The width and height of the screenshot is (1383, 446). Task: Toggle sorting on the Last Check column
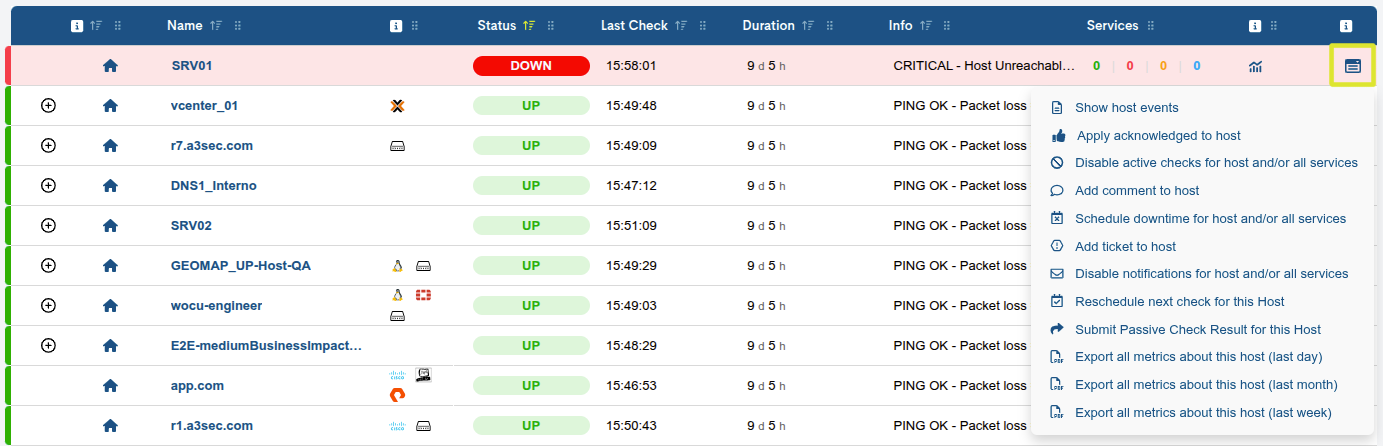pos(681,26)
